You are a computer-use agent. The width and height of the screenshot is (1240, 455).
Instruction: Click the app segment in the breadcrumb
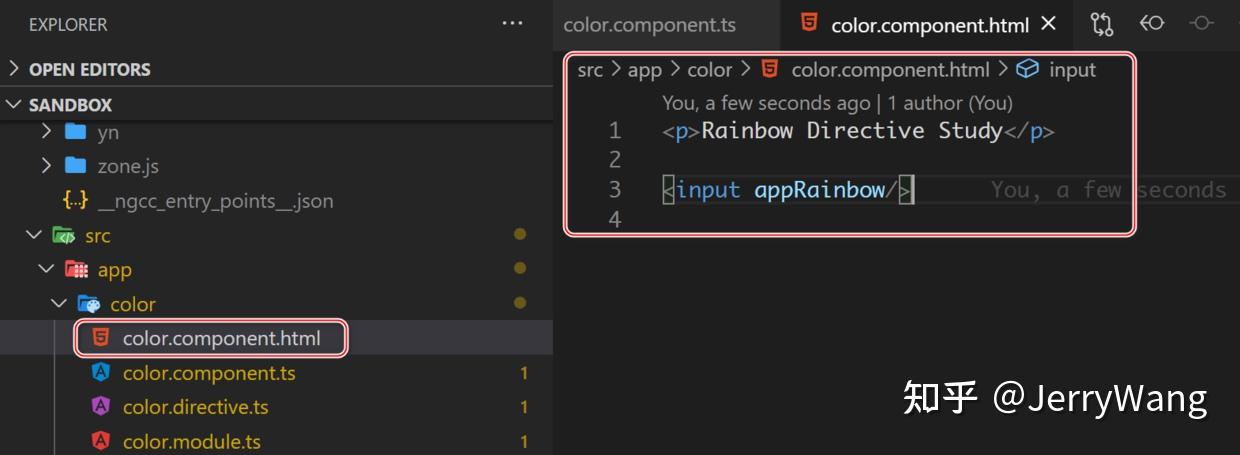tap(644, 70)
